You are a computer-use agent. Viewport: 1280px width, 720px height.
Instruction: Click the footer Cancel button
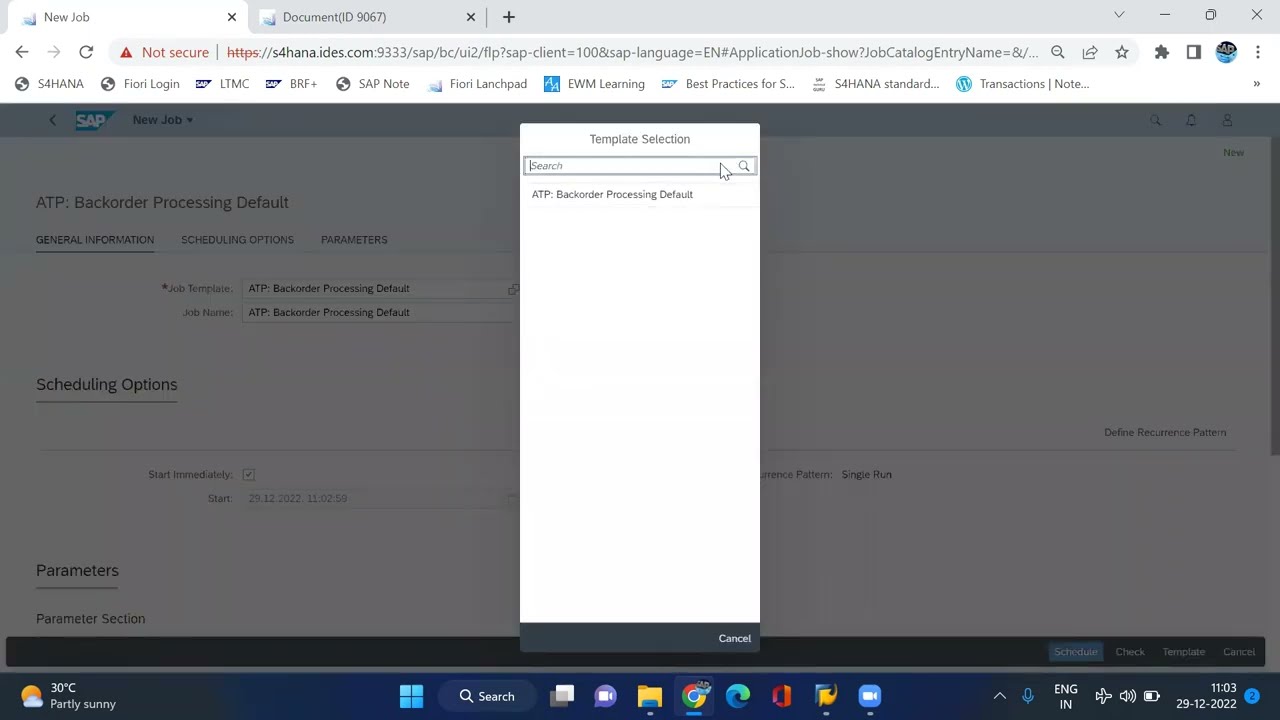pos(1238,652)
